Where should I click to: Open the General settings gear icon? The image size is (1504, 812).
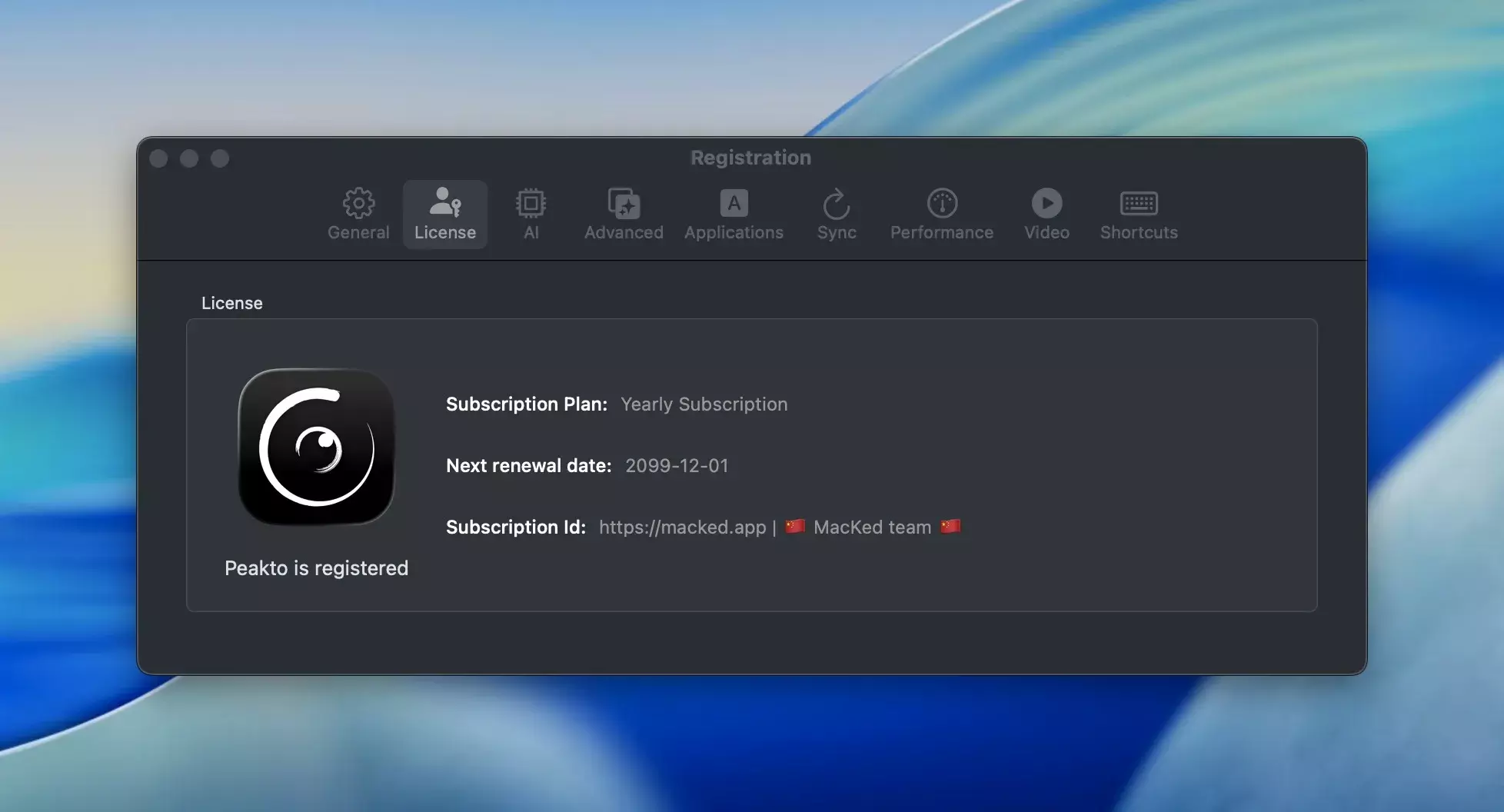(358, 205)
